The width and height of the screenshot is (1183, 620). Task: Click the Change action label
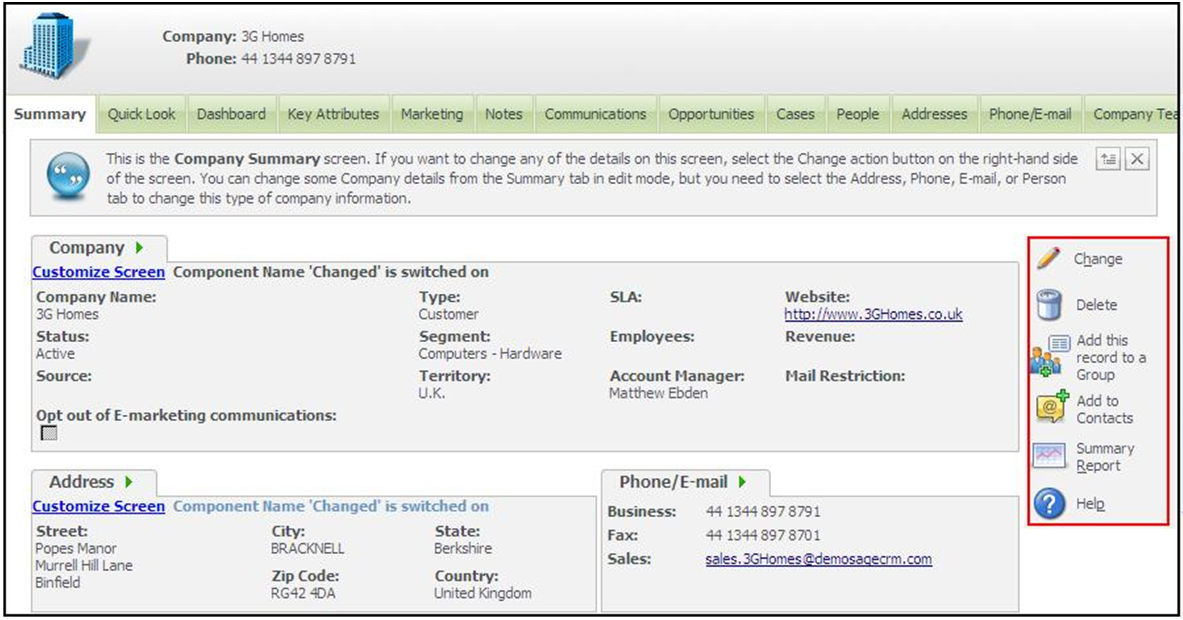(x=1098, y=259)
